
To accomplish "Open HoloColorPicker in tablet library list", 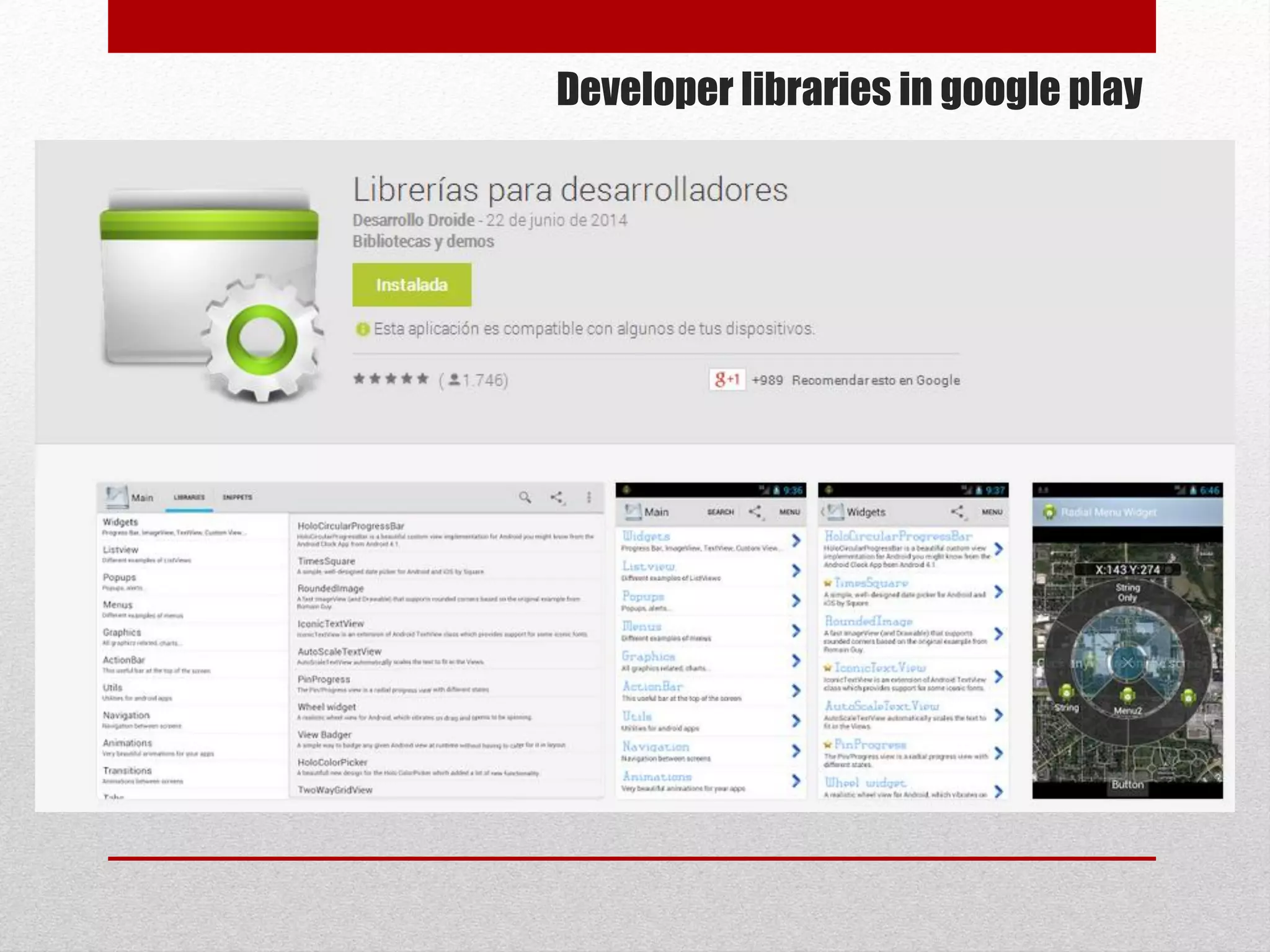I will 446,767.
